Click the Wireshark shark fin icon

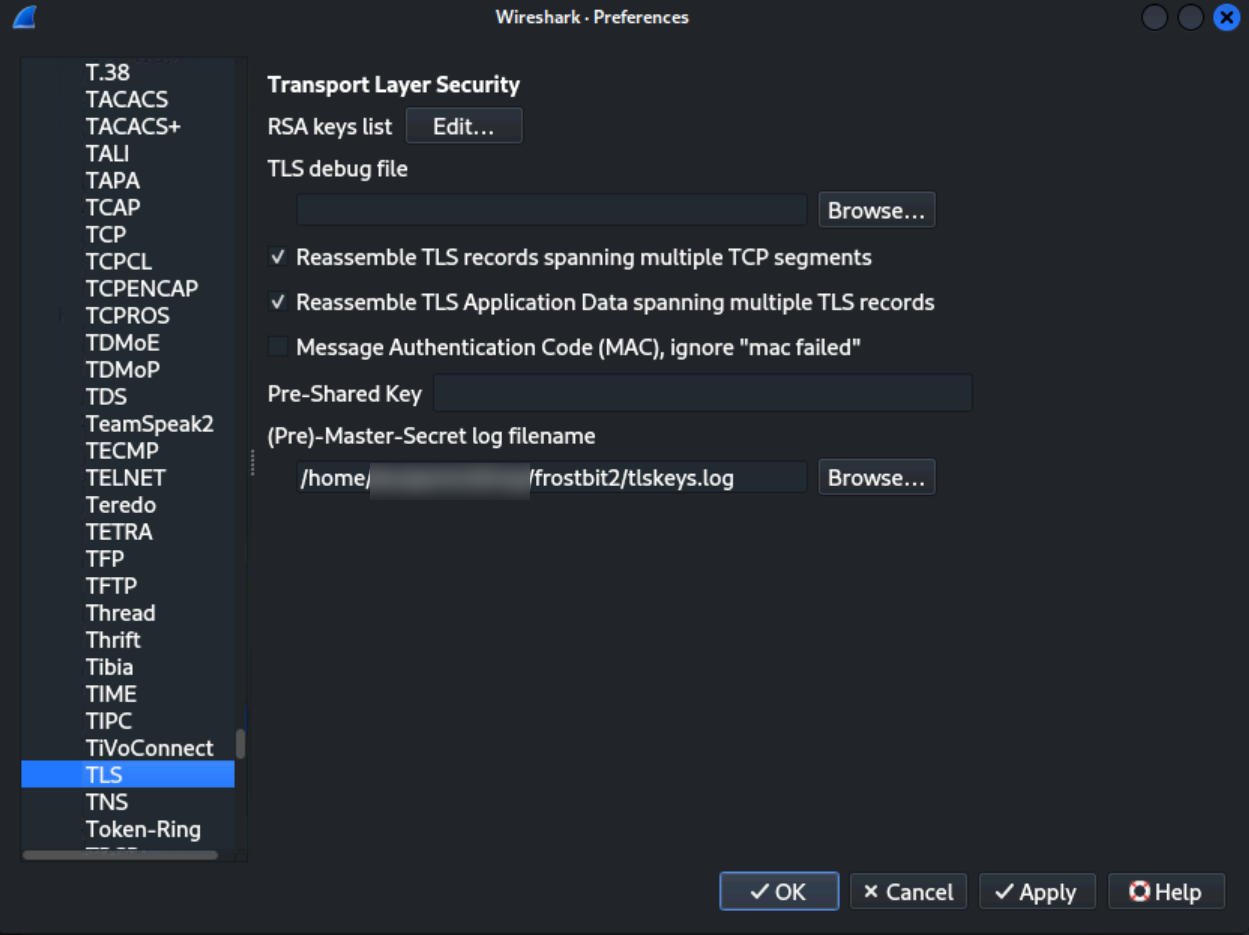25,17
